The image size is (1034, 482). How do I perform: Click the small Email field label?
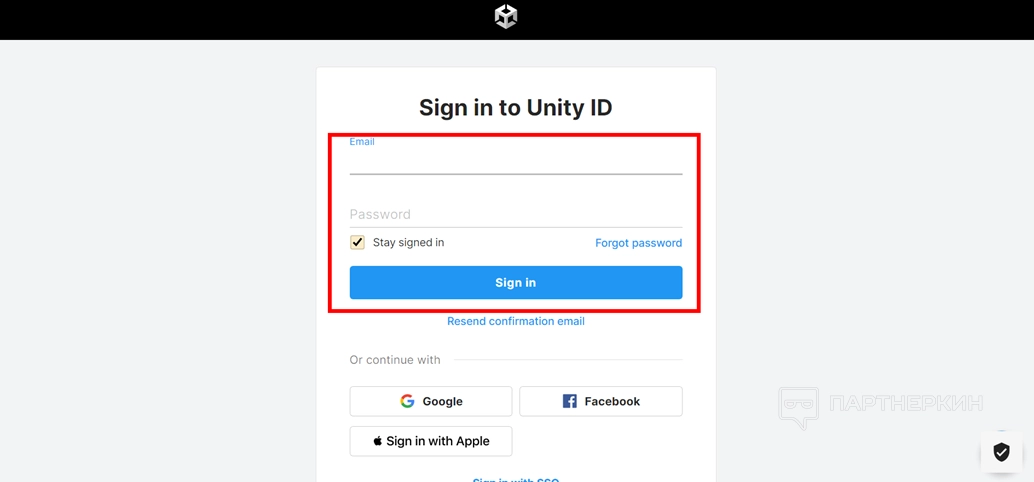pos(362,142)
